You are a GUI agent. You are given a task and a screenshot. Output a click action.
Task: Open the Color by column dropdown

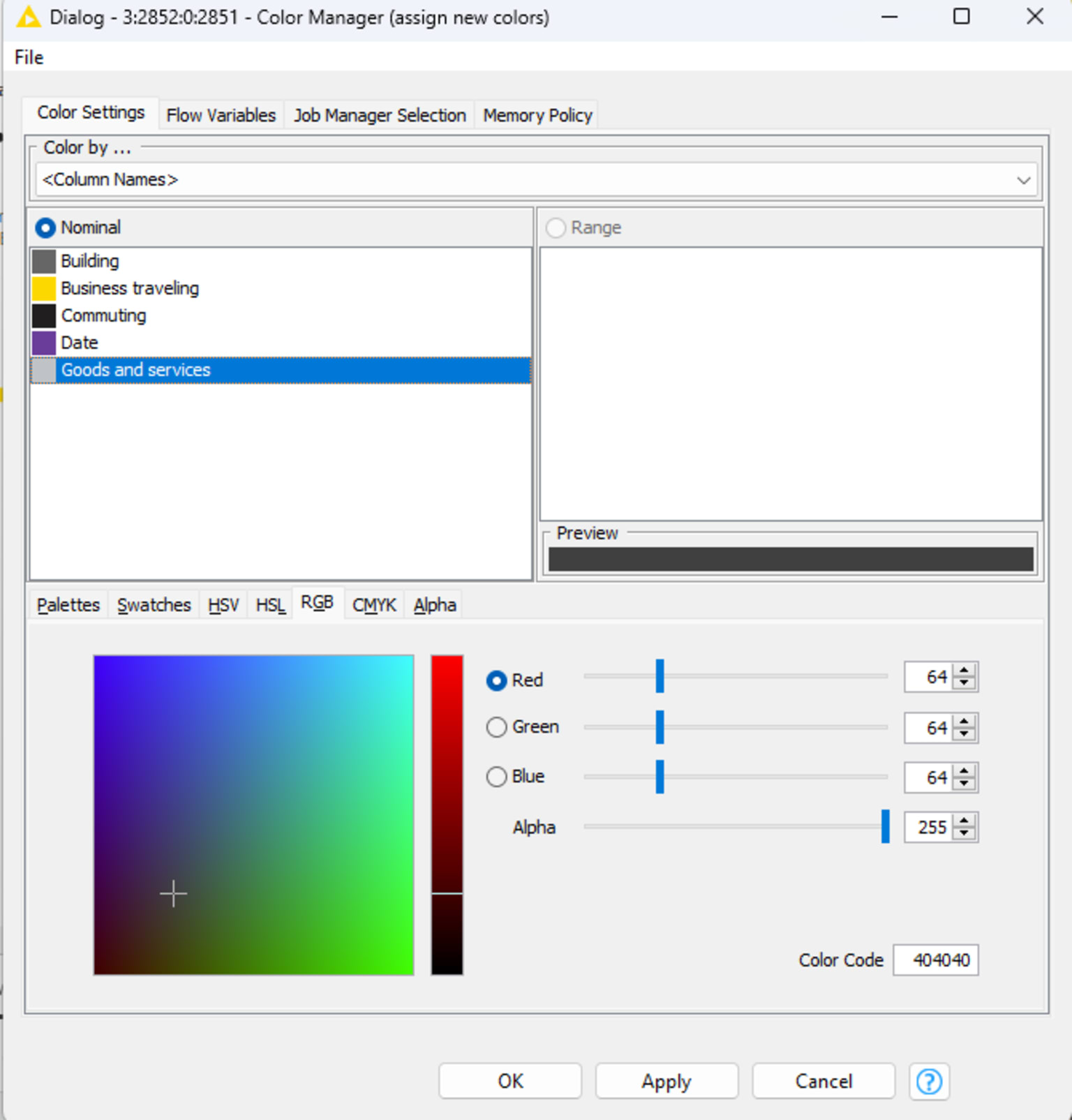tap(536, 180)
